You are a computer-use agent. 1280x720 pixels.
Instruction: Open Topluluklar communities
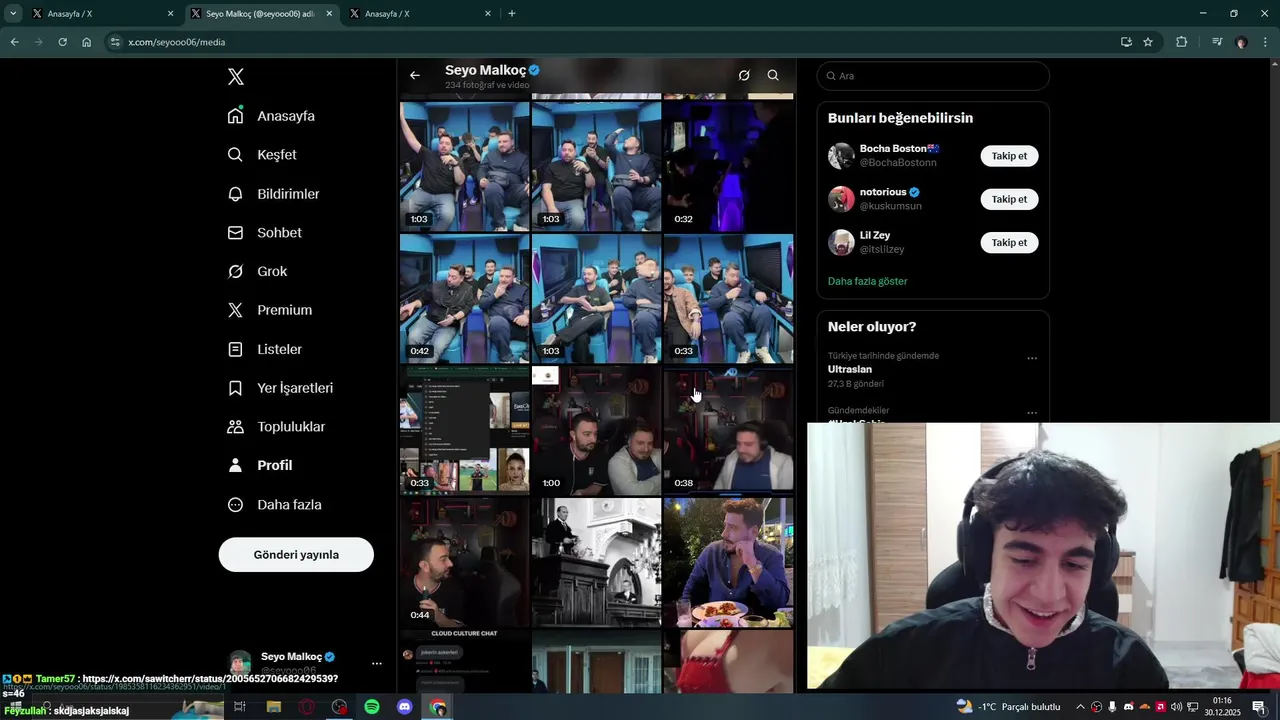coord(276,427)
